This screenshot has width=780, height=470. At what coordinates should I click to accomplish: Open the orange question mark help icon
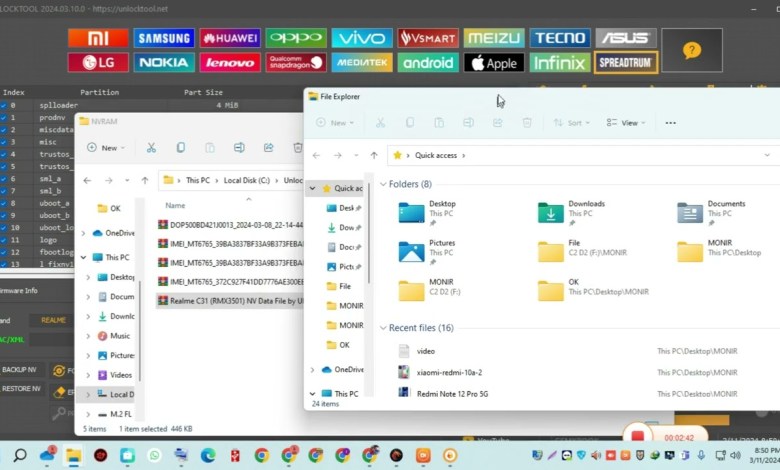(692, 50)
